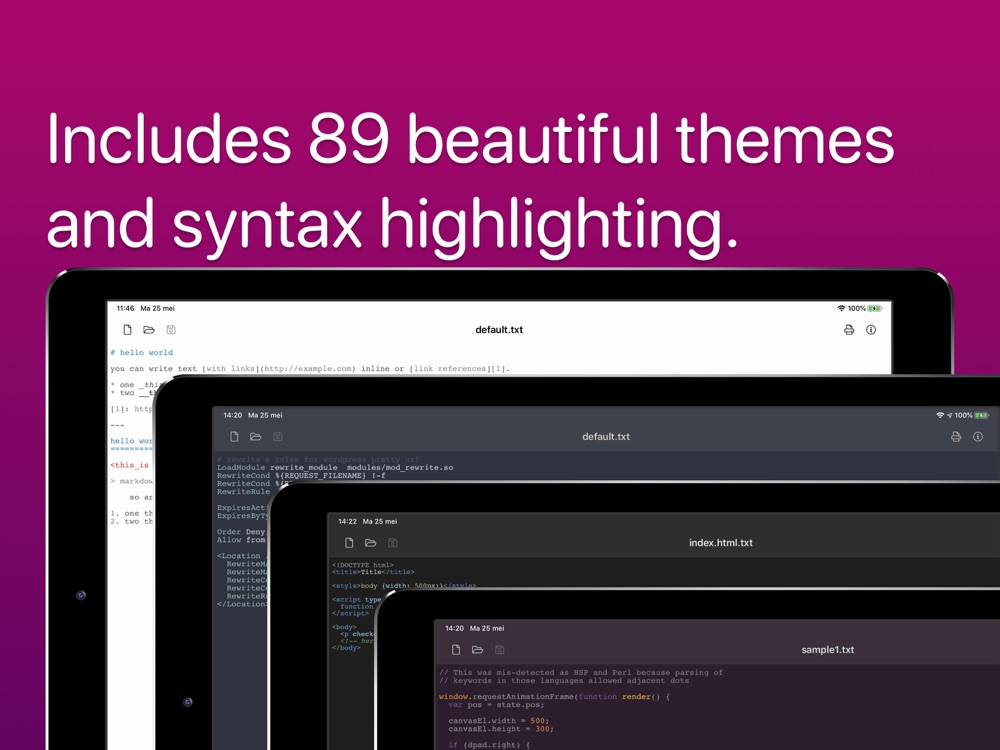Click the 'var pos = state.pos;' line
This screenshot has width=1000, height=750.
(496, 705)
